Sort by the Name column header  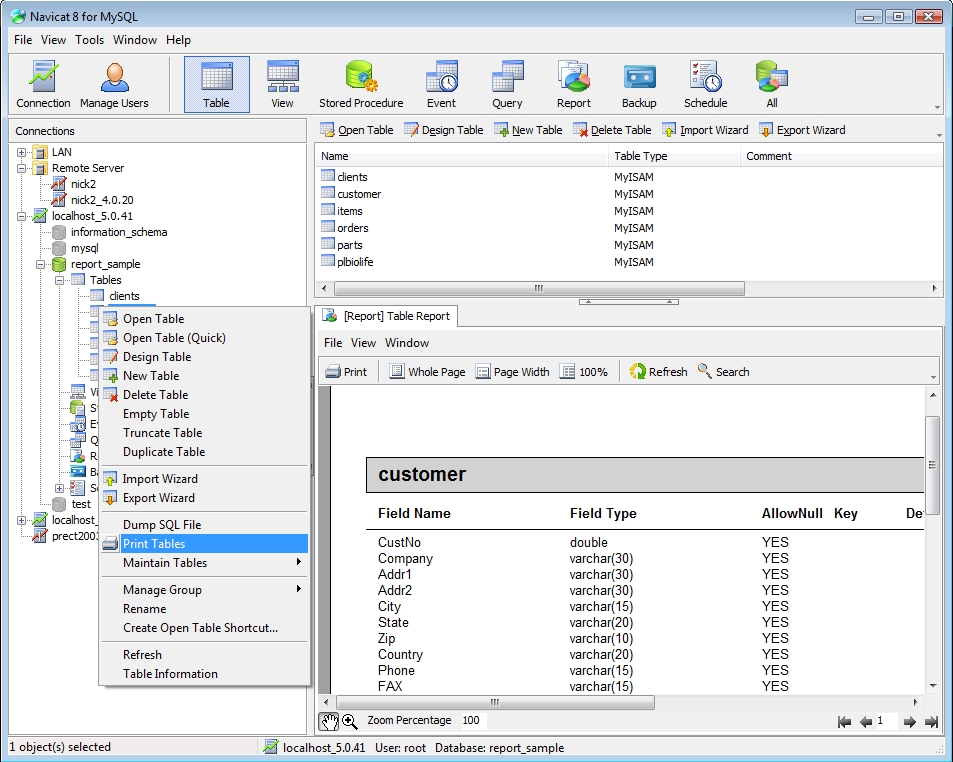pos(462,156)
